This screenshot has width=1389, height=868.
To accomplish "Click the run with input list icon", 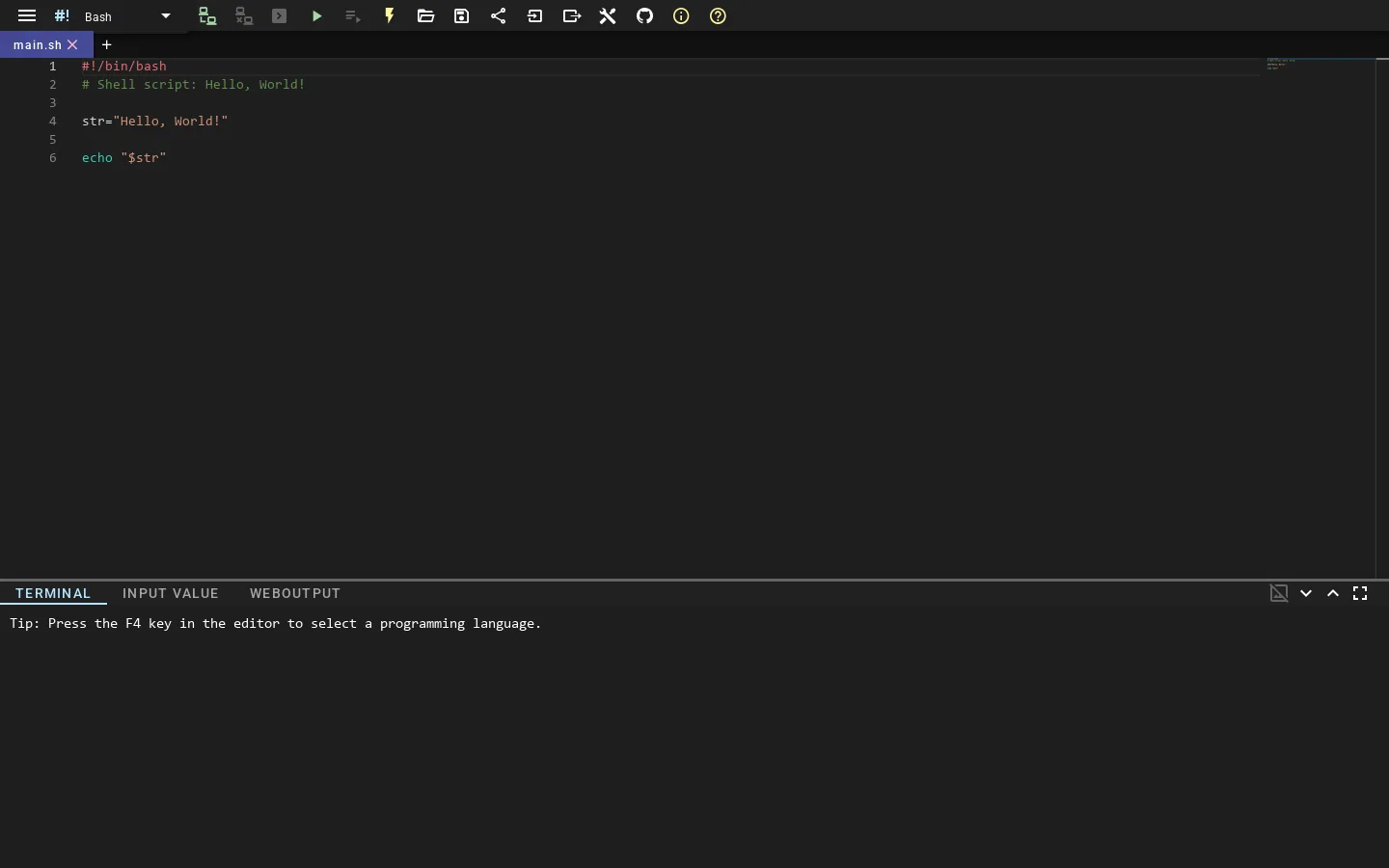I will pyautogui.click(x=353, y=16).
